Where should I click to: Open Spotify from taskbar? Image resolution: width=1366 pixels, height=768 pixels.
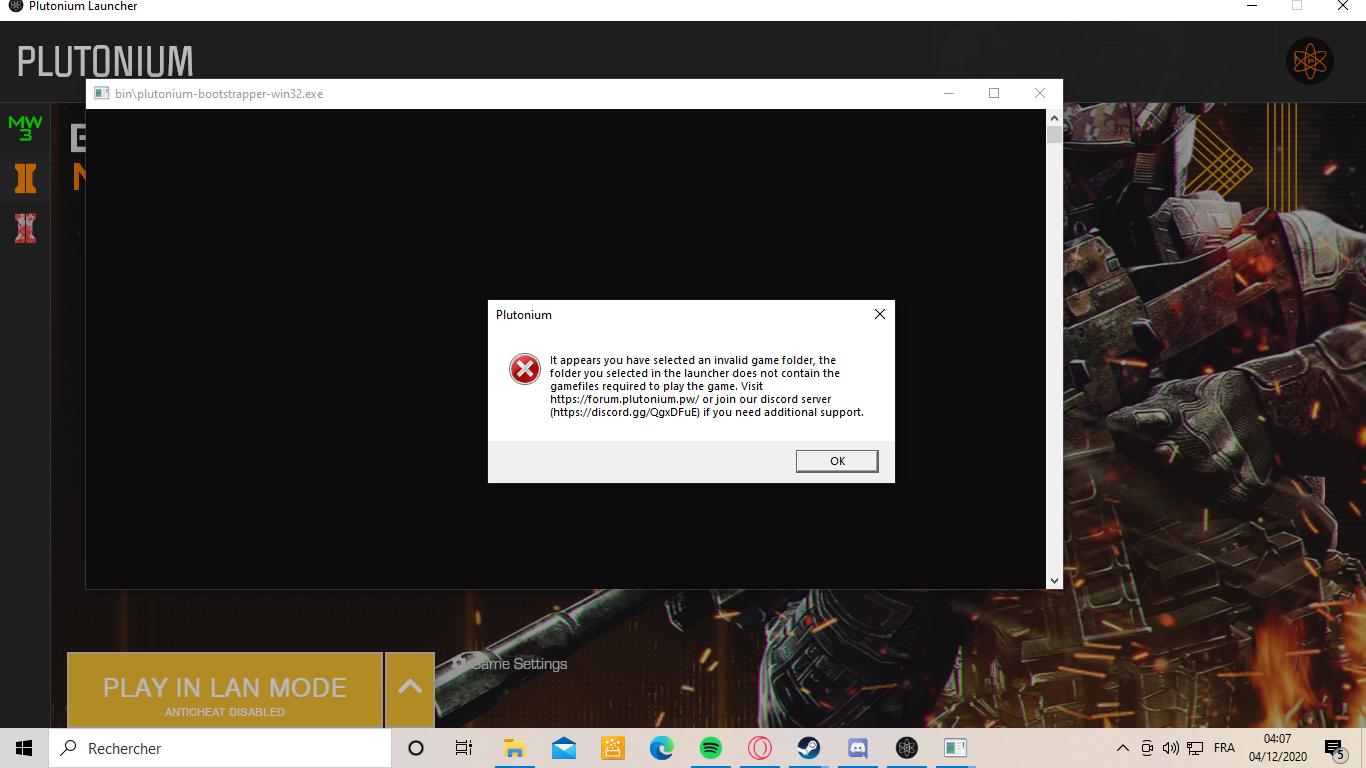tap(710, 748)
